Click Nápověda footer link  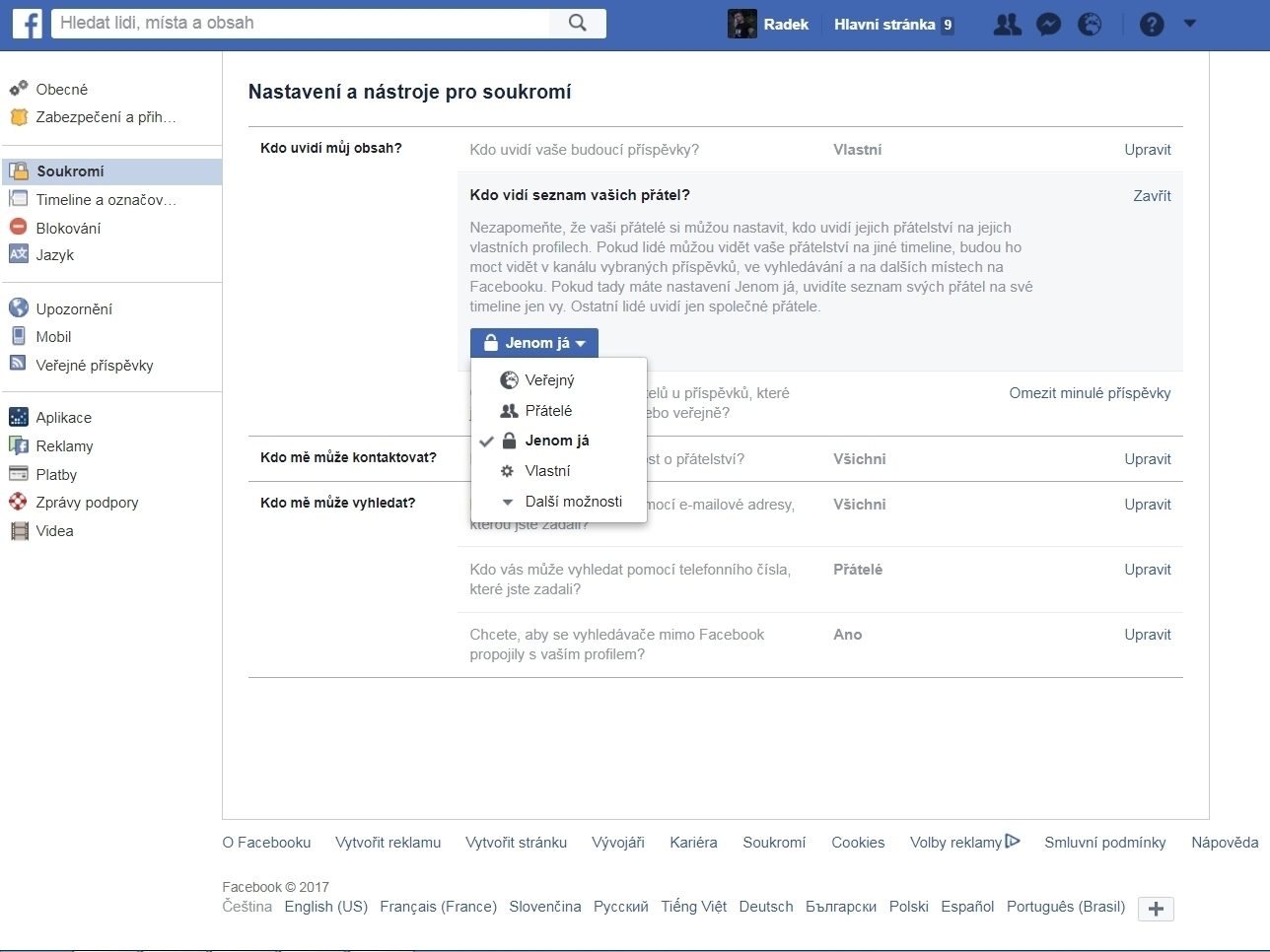click(x=1225, y=843)
